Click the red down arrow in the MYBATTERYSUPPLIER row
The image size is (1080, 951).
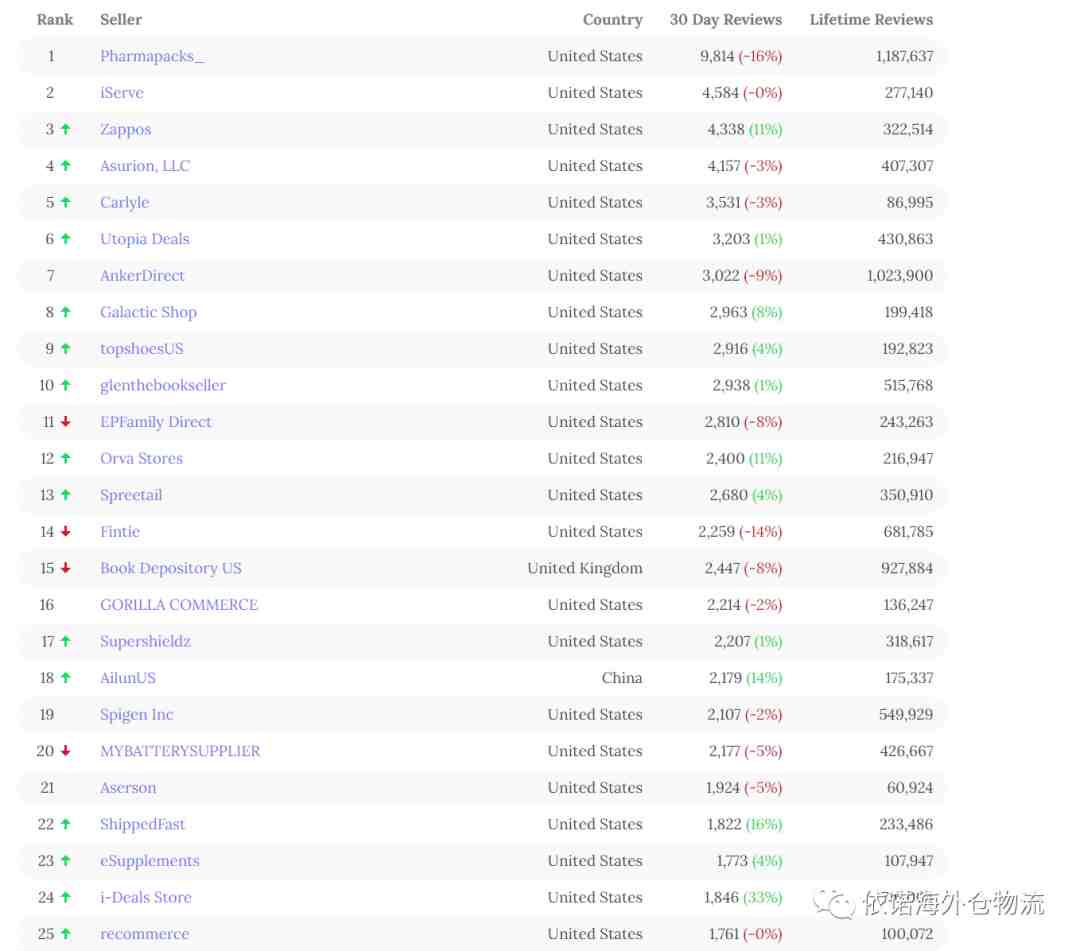click(x=65, y=751)
